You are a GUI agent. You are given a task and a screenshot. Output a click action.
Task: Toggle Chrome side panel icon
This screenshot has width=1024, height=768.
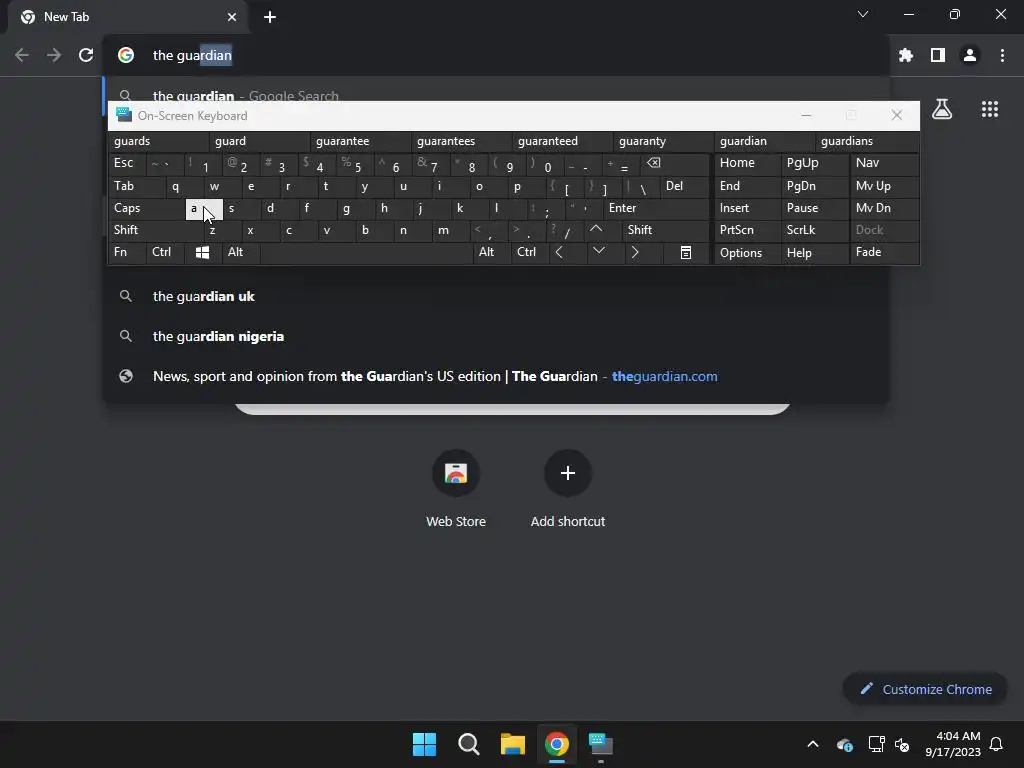point(938,56)
